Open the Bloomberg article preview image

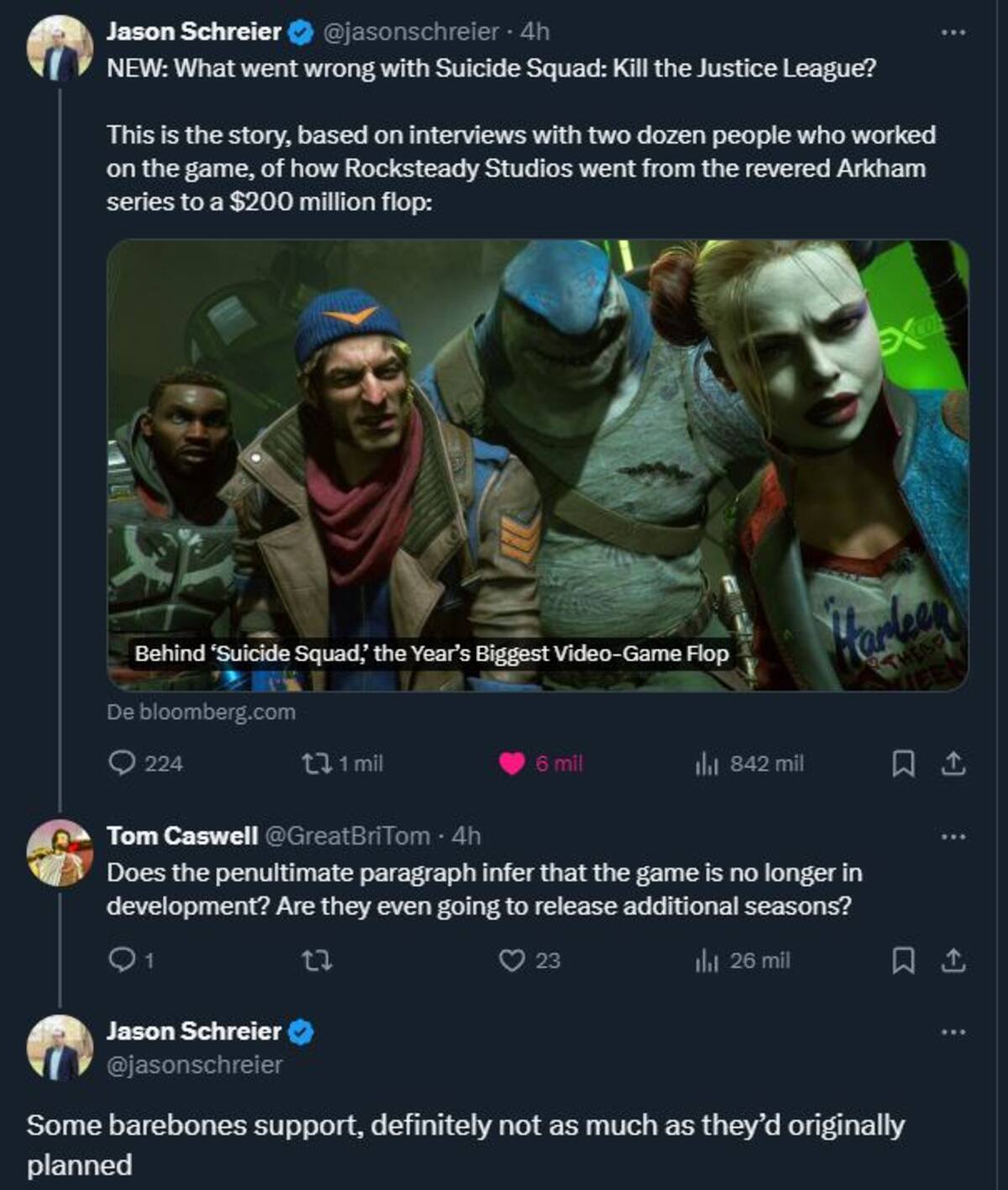(x=538, y=465)
